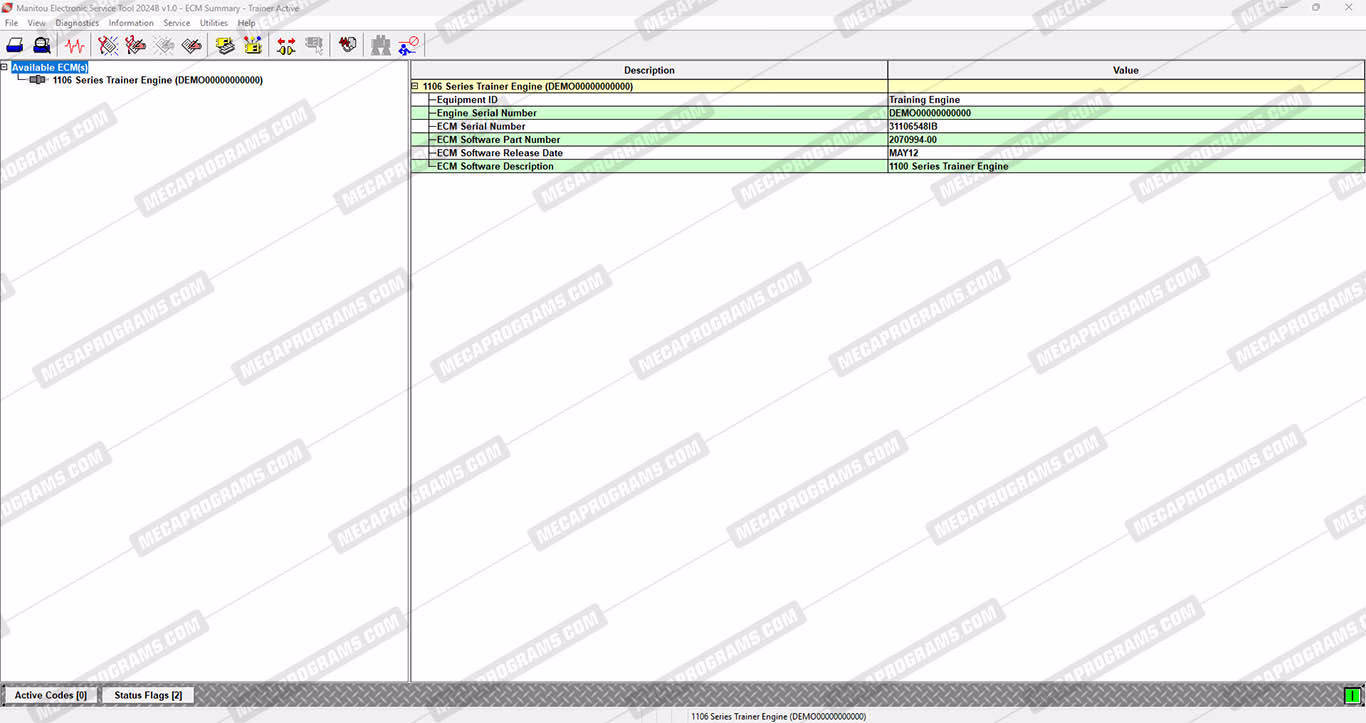Open the Service menu
The image size is (1366, 723).
click(x=177, y=23)
